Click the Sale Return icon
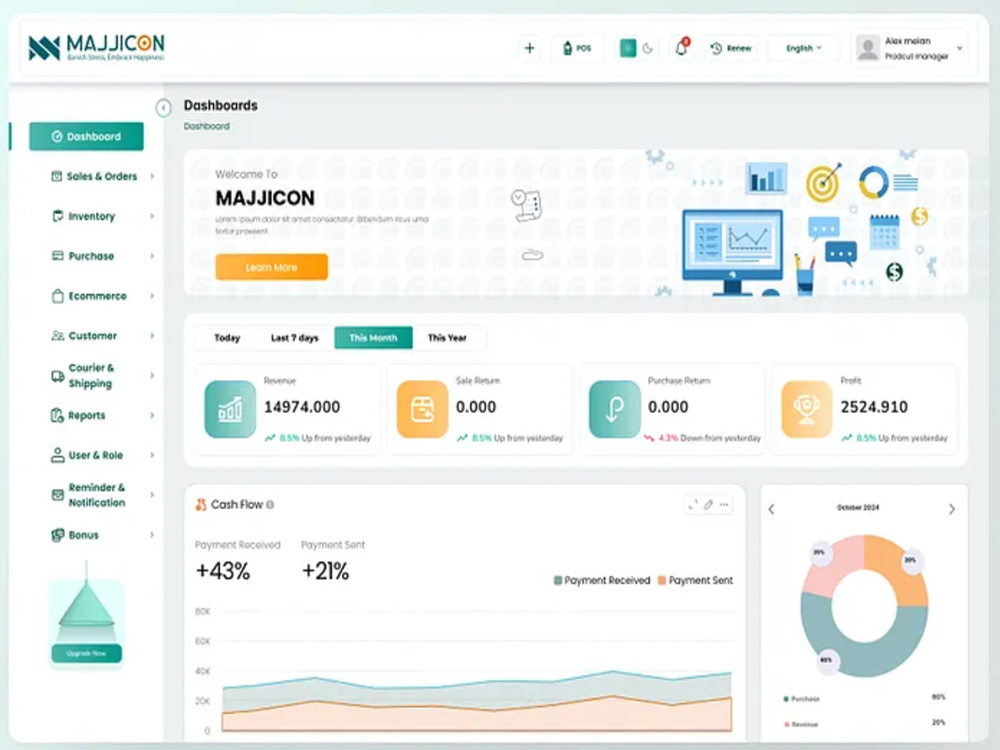 coord(422,409)
